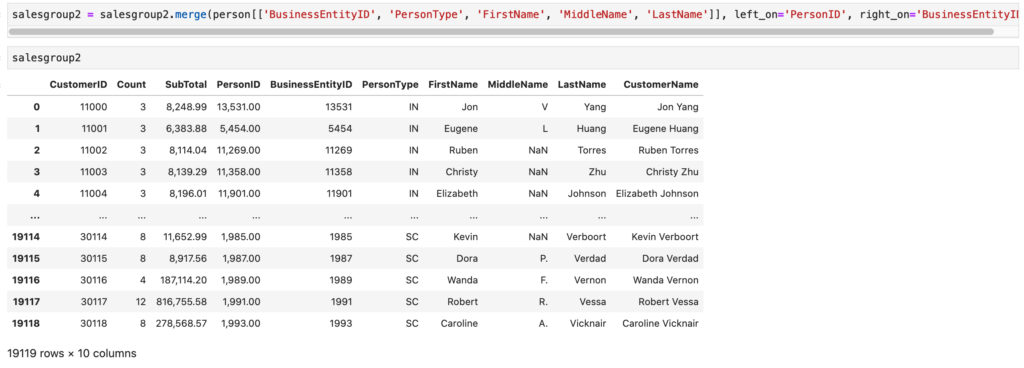Click the CustomerName column header
Image resolution: width=1024 pixels, height=368 pixels.
[661, 84]
